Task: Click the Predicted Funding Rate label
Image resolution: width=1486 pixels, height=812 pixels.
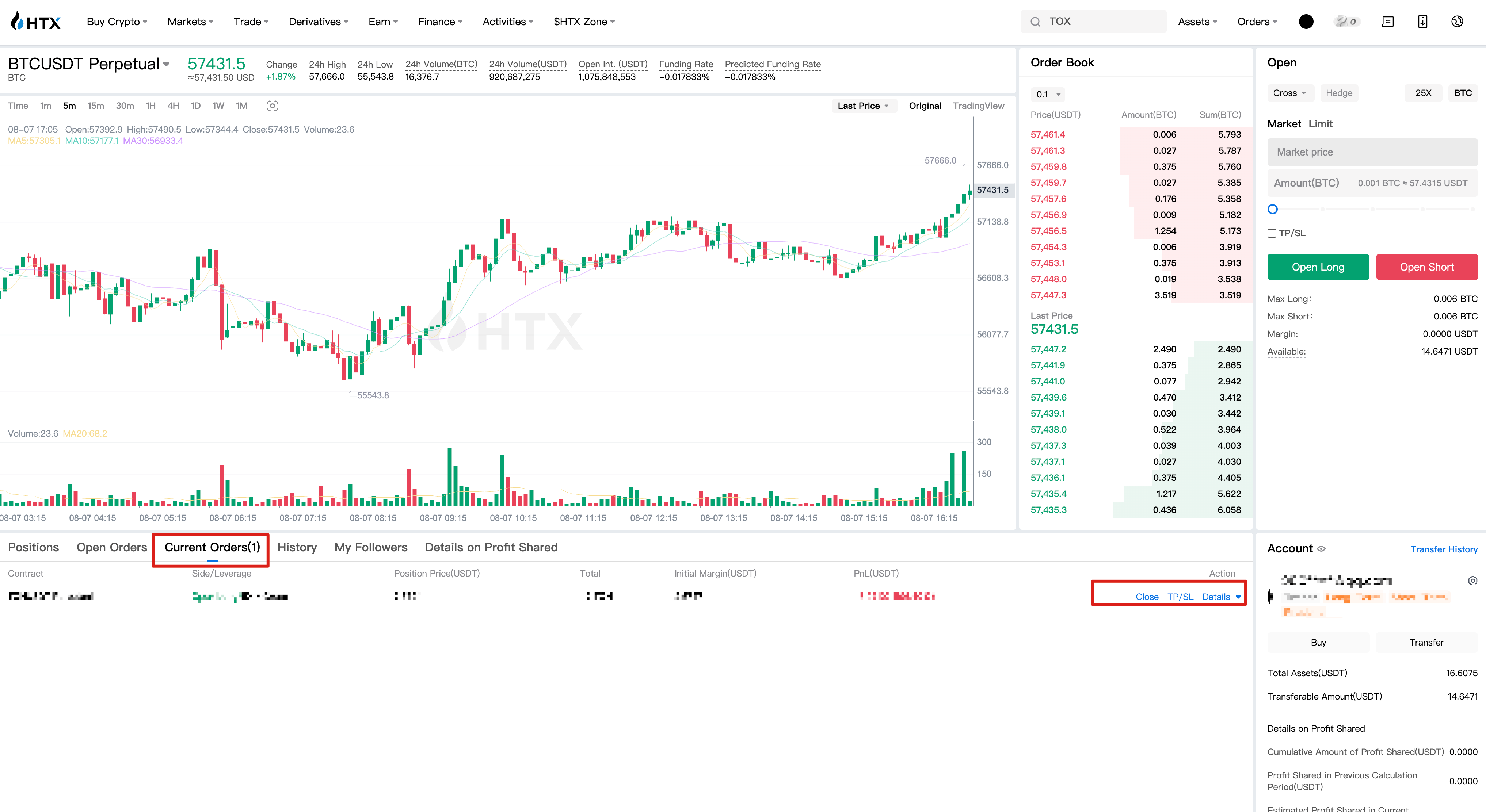Action: click(x=773, y=64)
